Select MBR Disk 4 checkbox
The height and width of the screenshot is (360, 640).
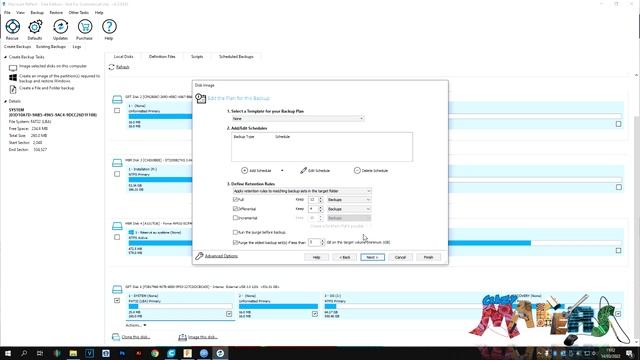117,237
